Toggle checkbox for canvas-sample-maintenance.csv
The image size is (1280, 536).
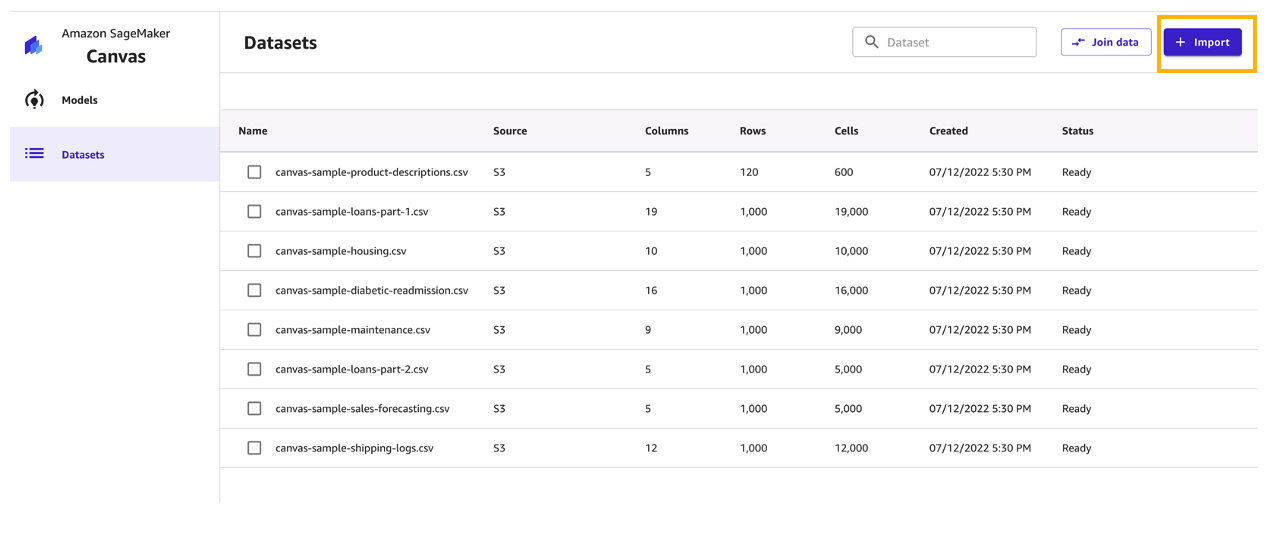pos(254,330)
